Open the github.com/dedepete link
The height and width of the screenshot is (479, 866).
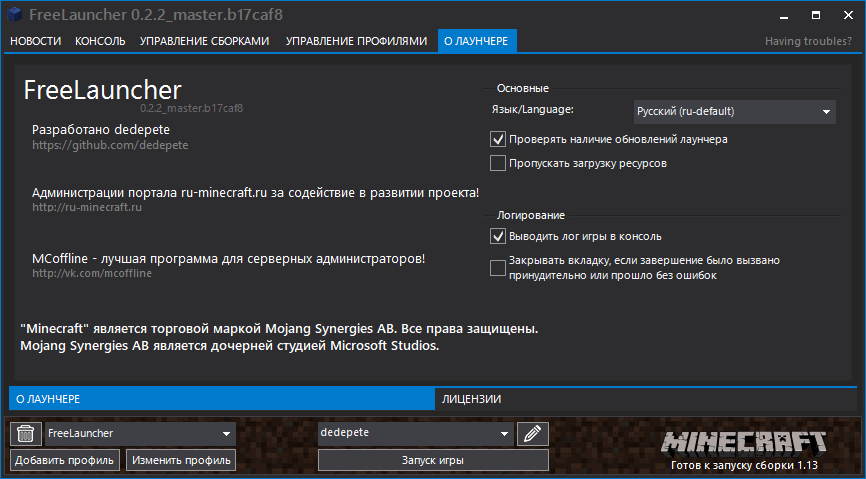[110, 145]
